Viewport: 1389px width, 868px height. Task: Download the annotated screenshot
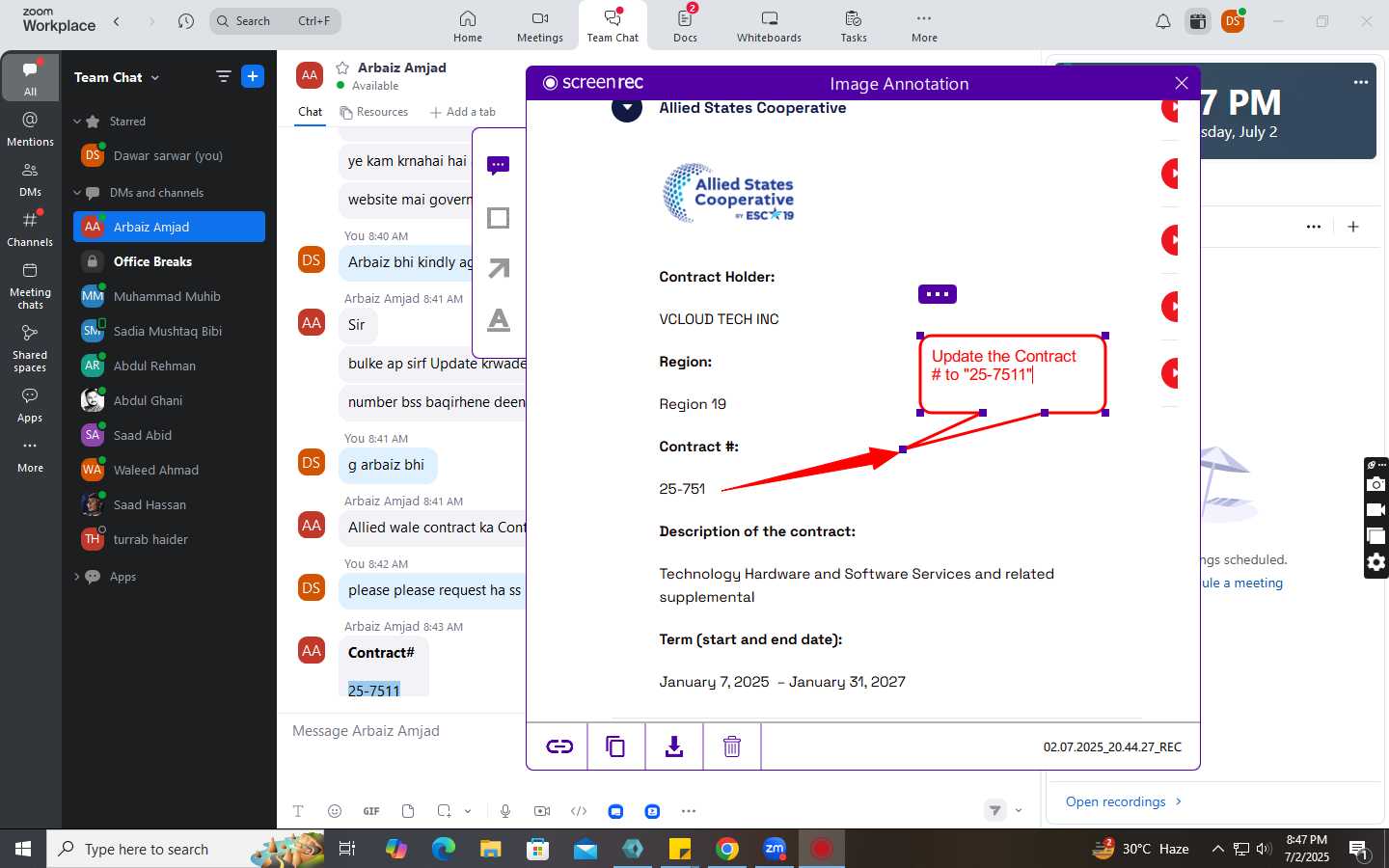coord(674,746)
